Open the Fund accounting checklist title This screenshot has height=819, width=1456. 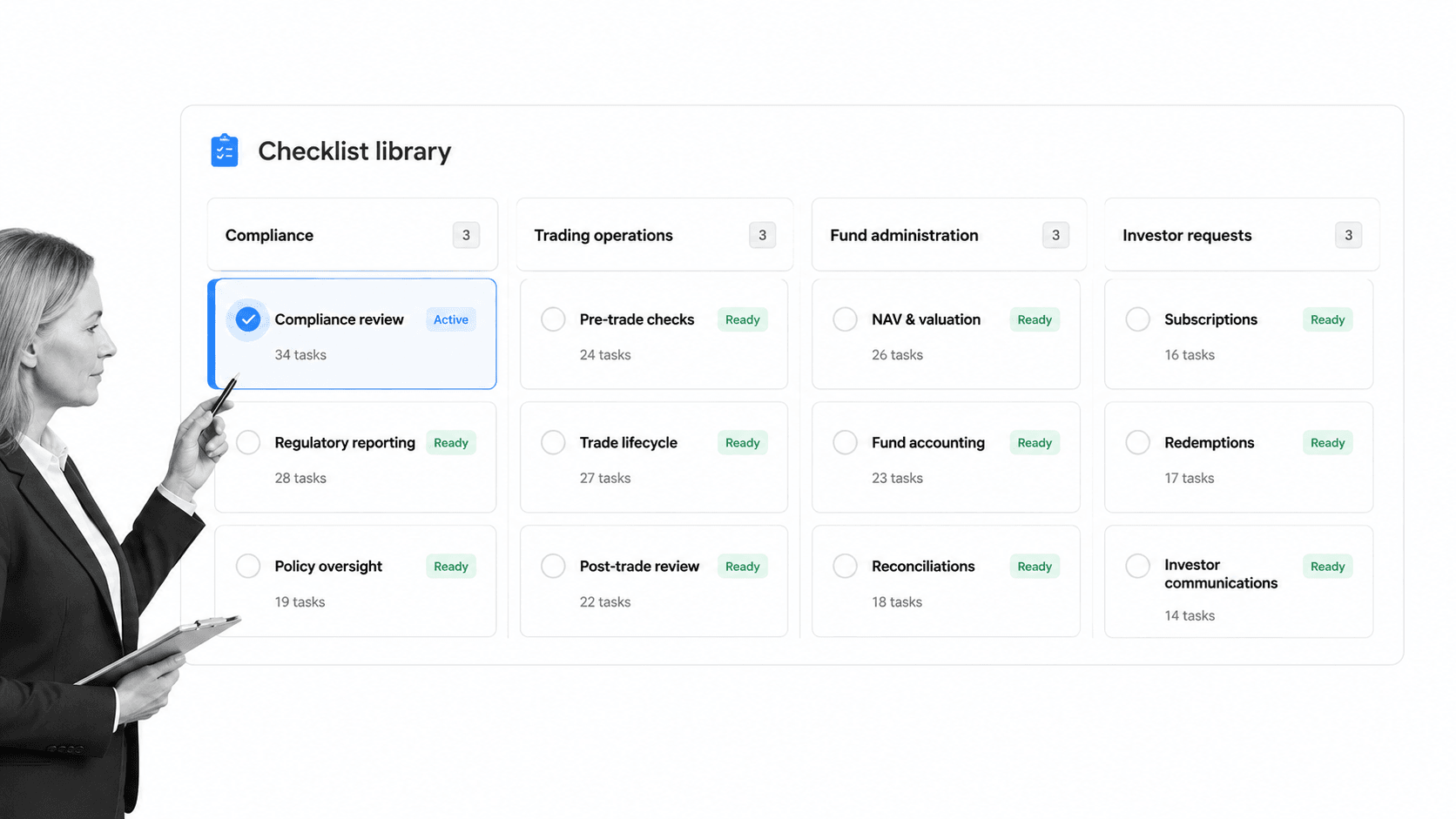(x=928, y=442)
